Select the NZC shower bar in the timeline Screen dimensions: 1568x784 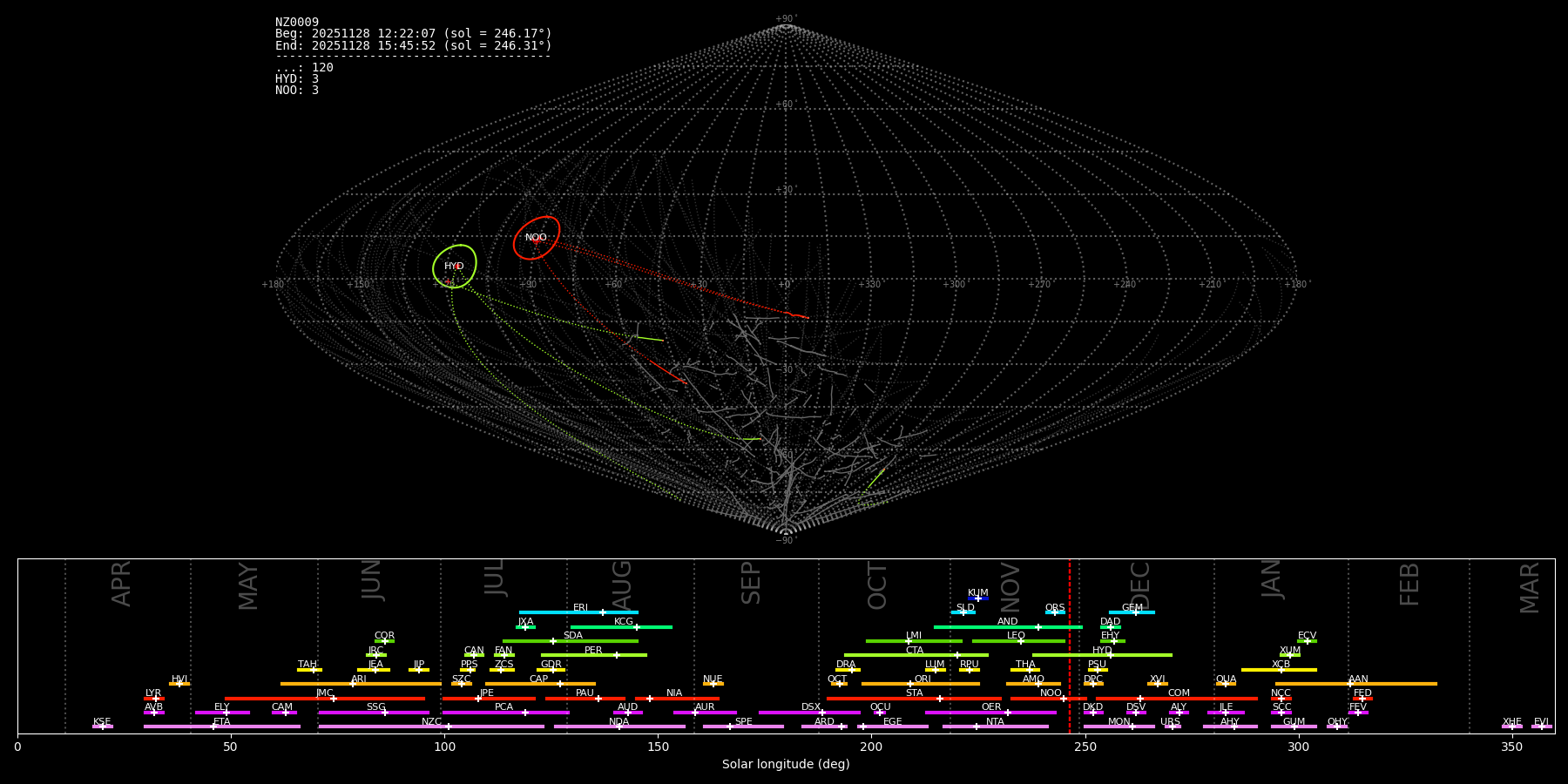[431, 727]
